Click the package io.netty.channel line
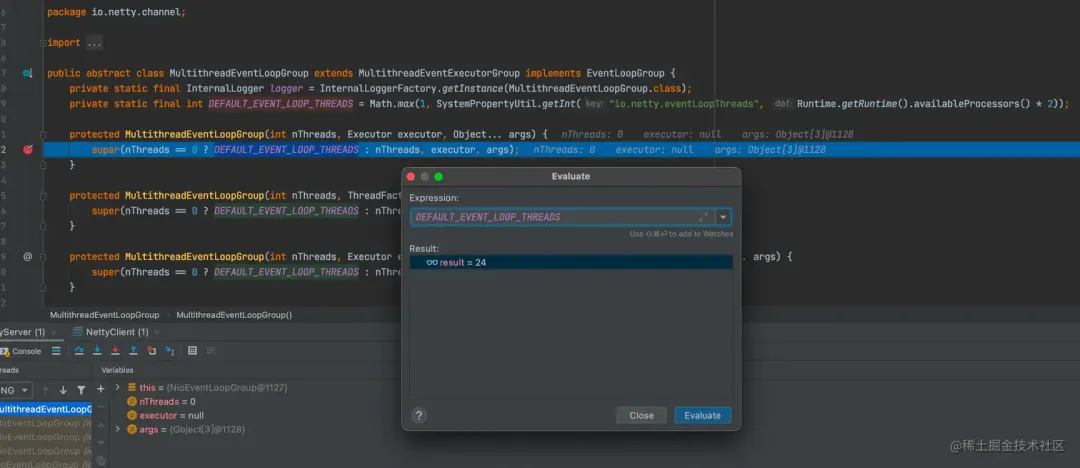Viewport: 1080px width, 468px height. [x=116, y=12]
